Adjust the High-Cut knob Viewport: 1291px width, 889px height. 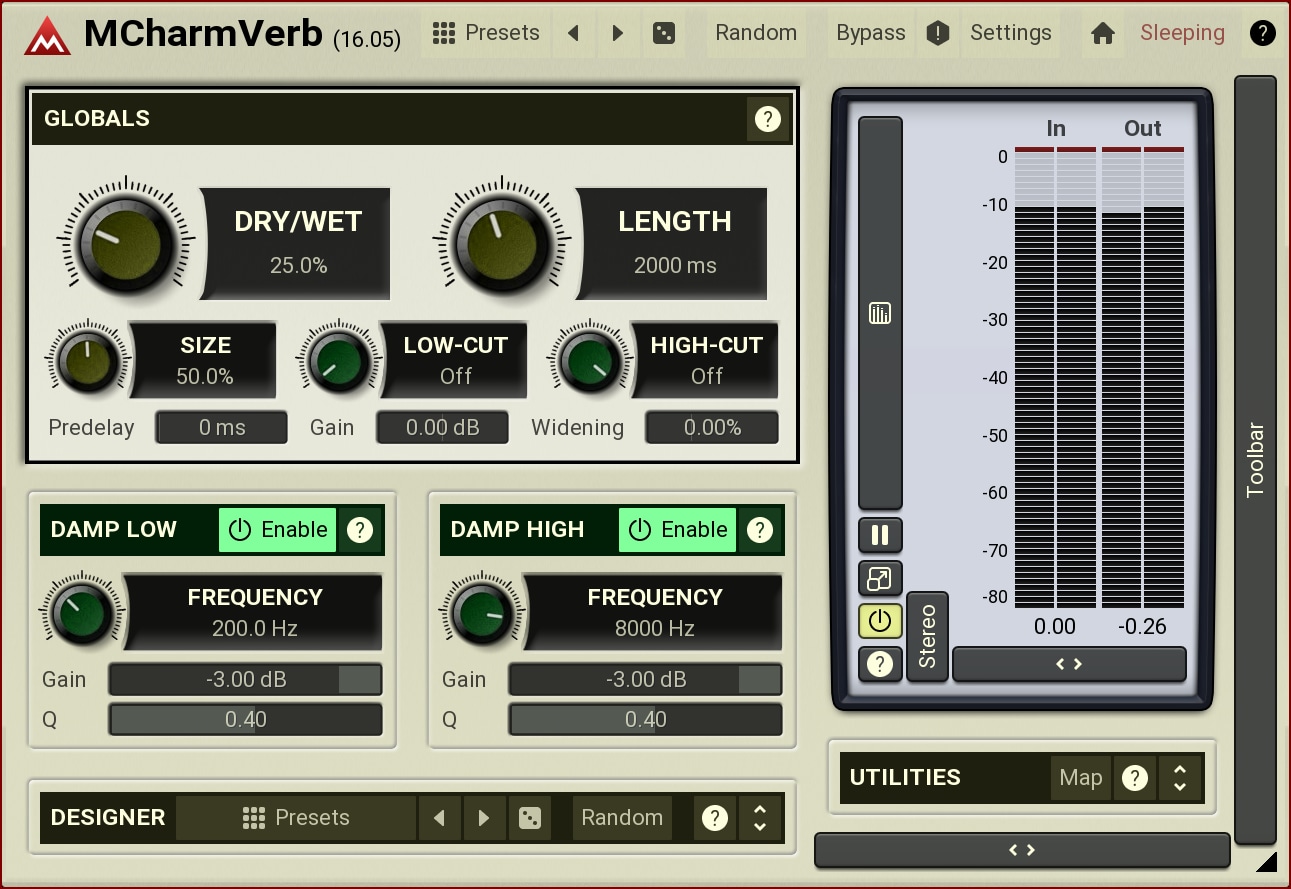tap(590, 360)
